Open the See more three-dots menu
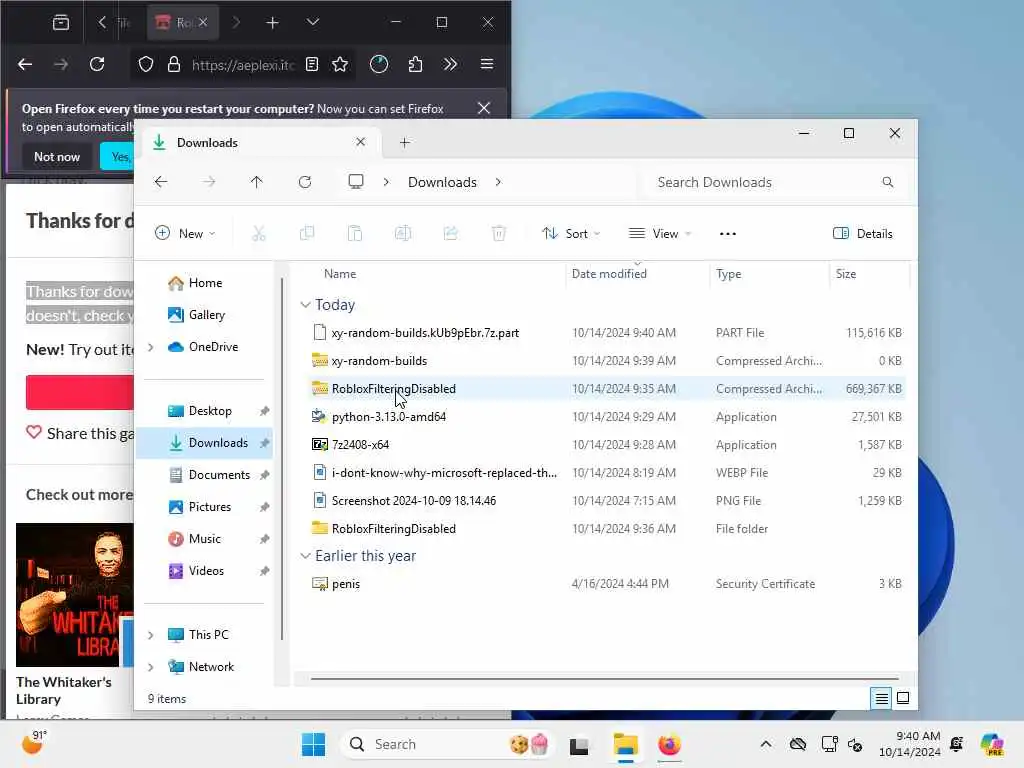This screenshot has height=768, width=1024. pyautogui.click(x=728, y=234)
